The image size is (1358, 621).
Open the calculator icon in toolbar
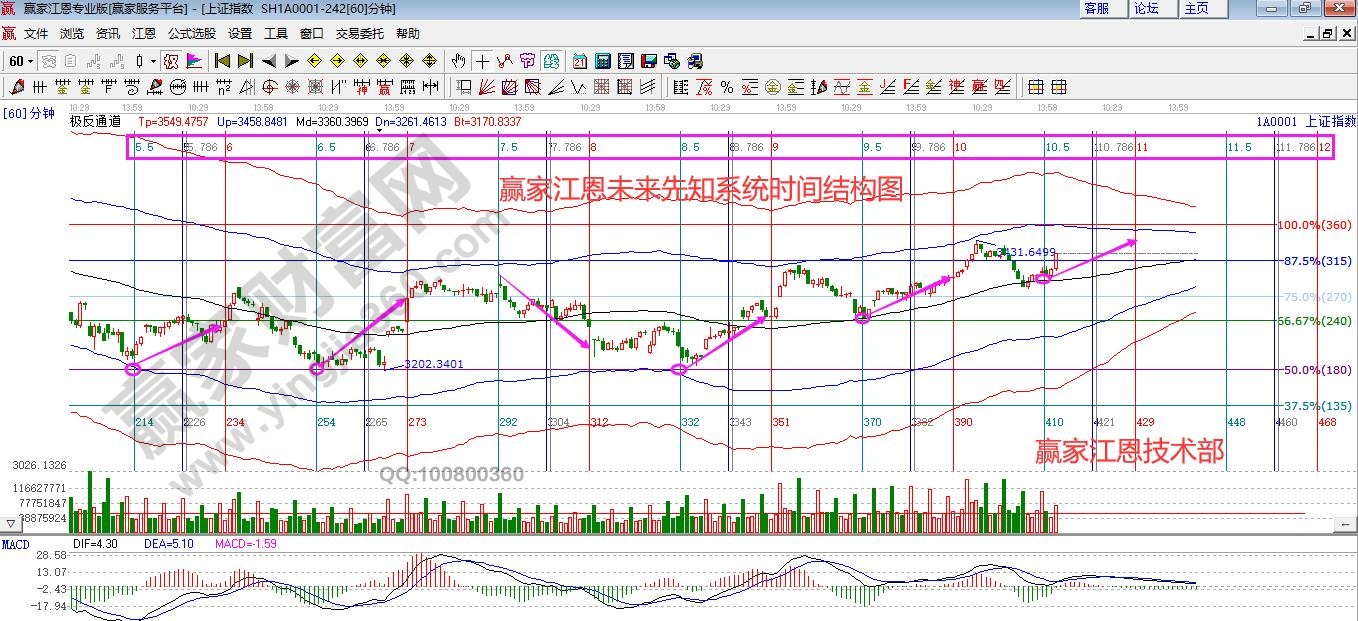tap(603, 61)
